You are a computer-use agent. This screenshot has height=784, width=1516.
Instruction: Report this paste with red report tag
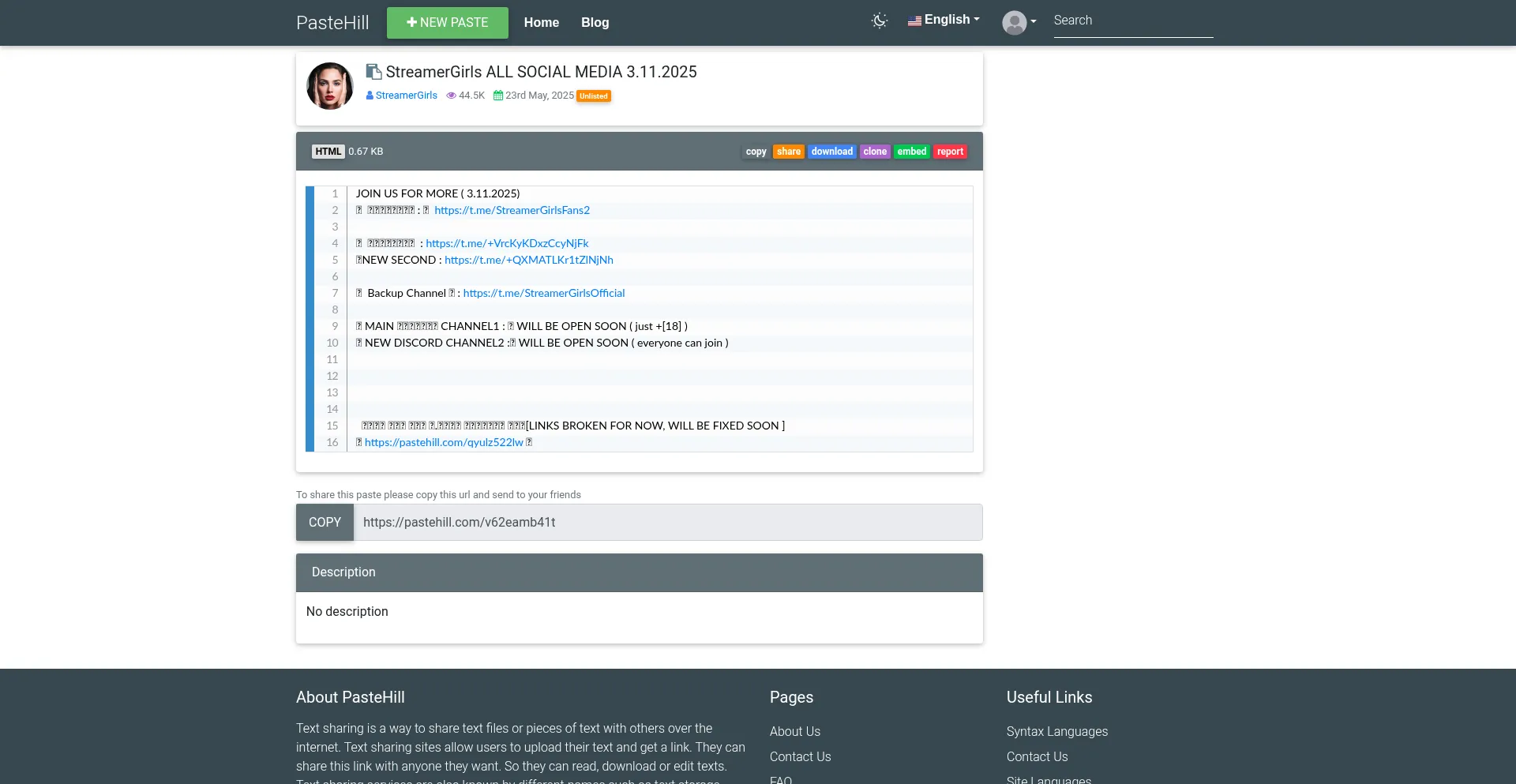(x=950, y=152)
